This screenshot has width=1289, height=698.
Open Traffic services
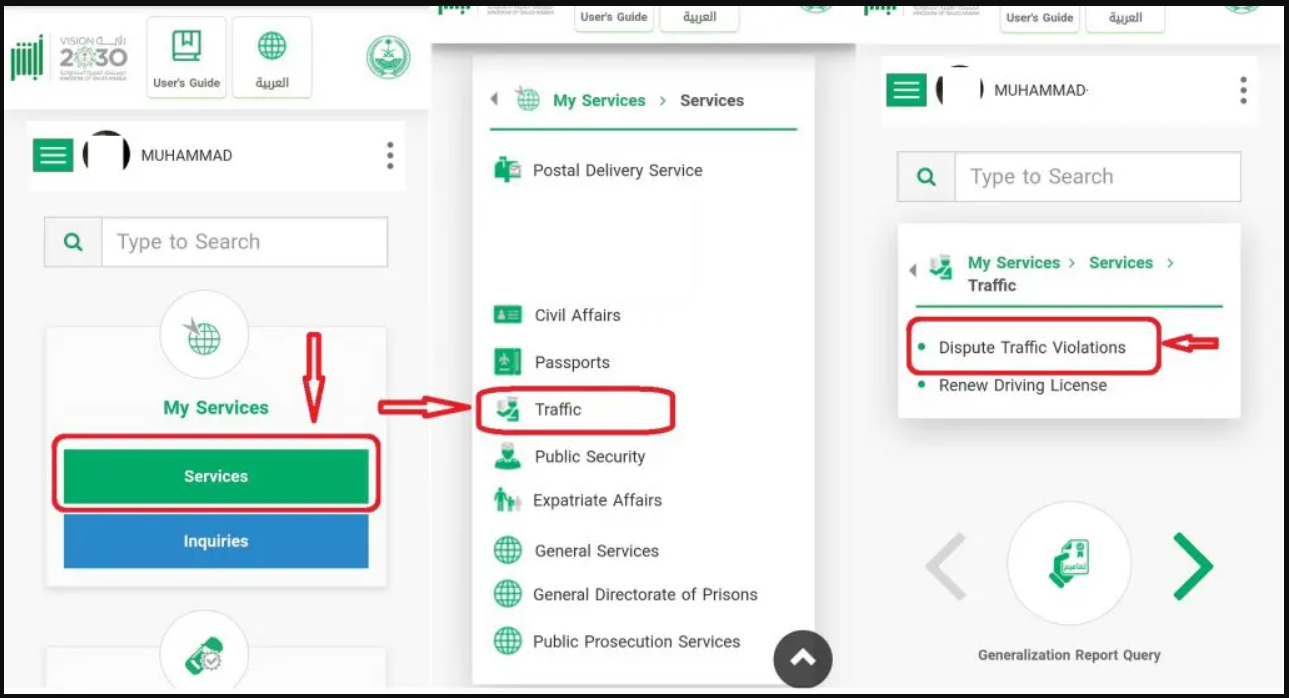[x=557, y=409]
